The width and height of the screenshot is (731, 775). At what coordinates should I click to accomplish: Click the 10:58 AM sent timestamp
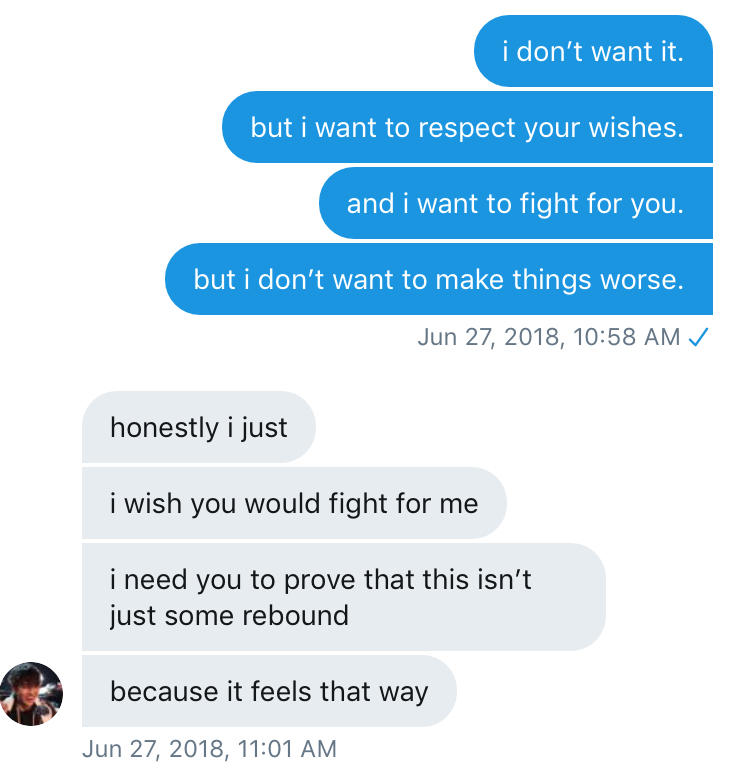pos(549,338)
